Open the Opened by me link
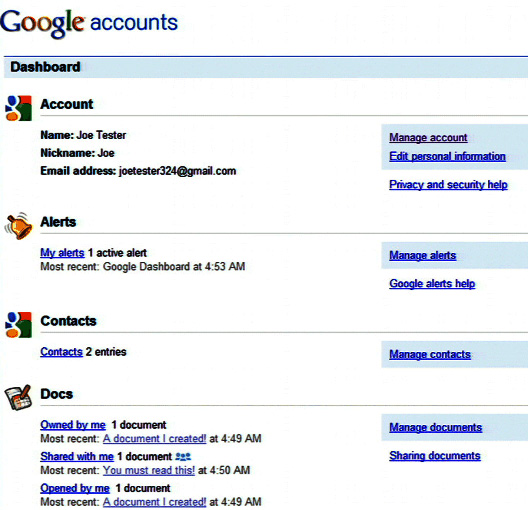Screen dimensions: 528x510 click(75, 488)
